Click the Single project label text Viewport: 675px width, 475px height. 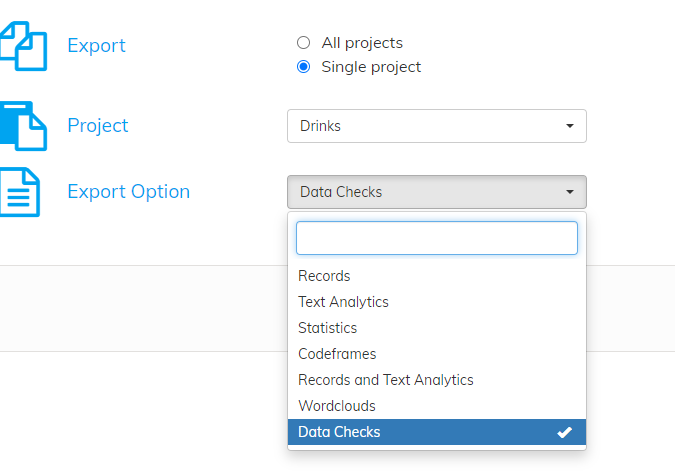click(x=371, y=67)
